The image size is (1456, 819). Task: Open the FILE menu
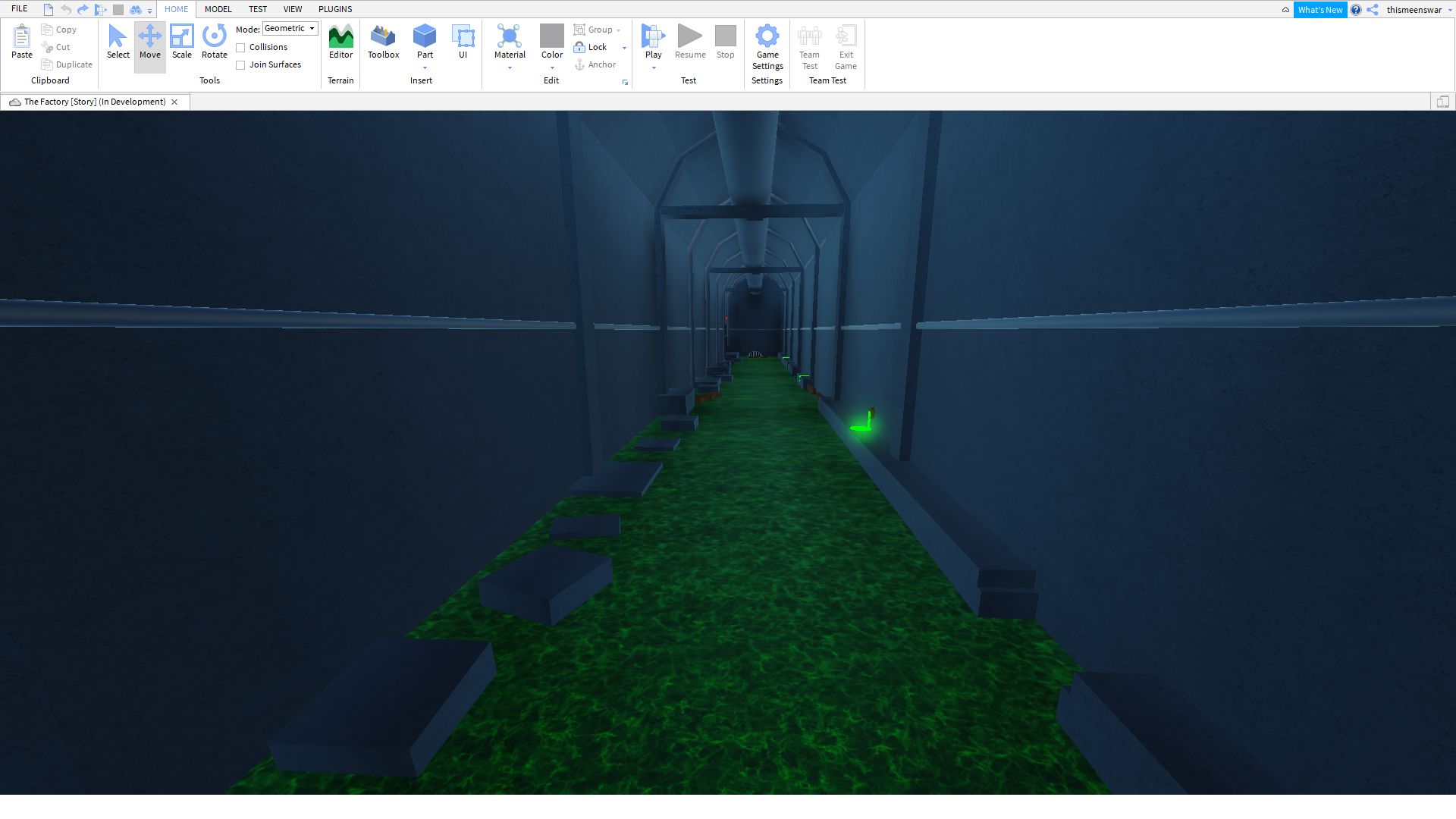(18, 8)
